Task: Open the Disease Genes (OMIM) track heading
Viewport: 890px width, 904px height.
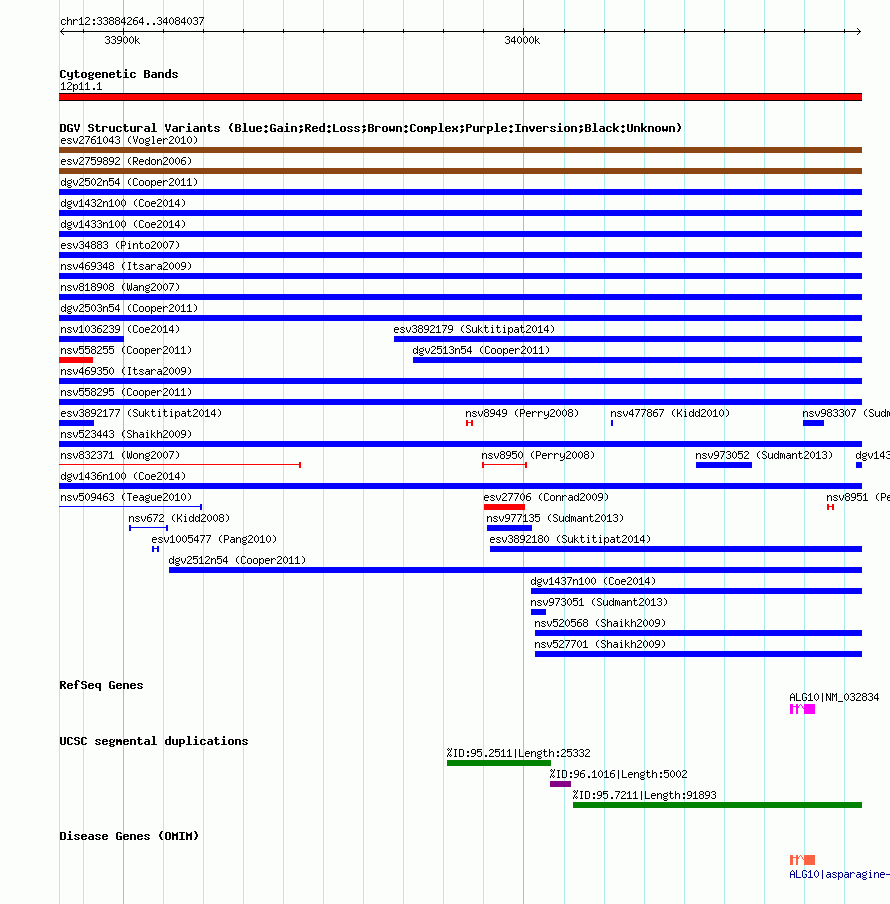Action: (129, 836)
